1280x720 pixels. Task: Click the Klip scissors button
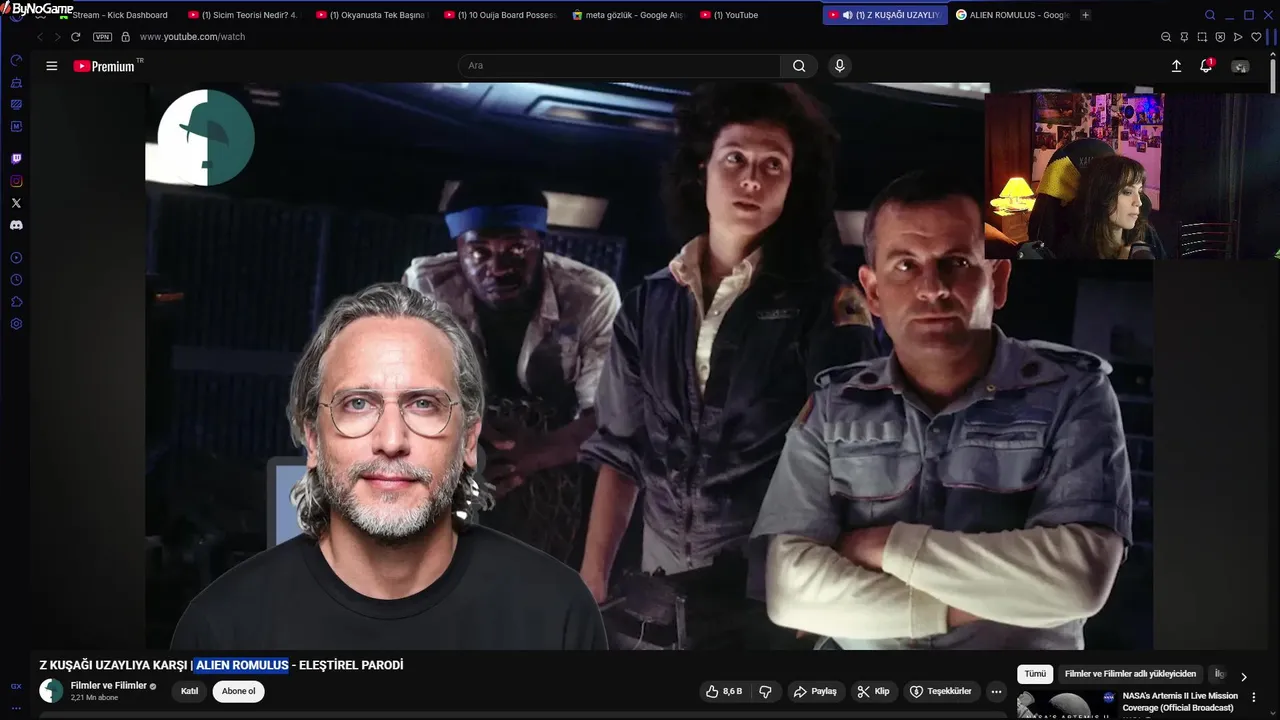874,691
